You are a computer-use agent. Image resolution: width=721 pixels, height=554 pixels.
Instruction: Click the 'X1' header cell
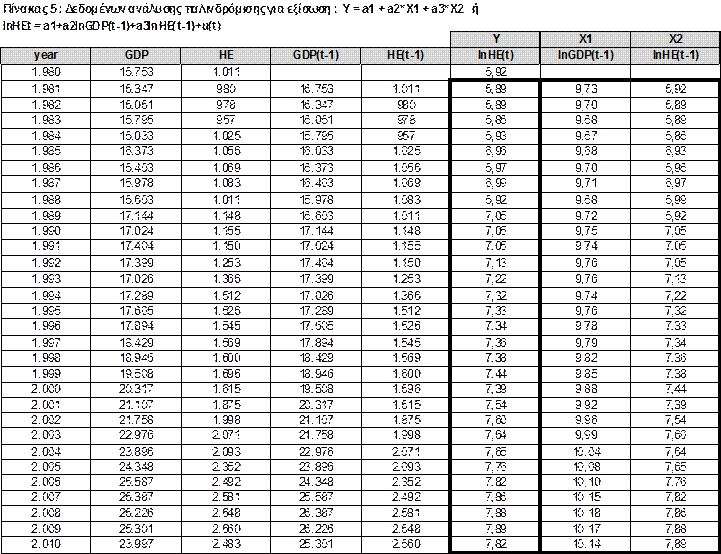click(x=585, y=39)
